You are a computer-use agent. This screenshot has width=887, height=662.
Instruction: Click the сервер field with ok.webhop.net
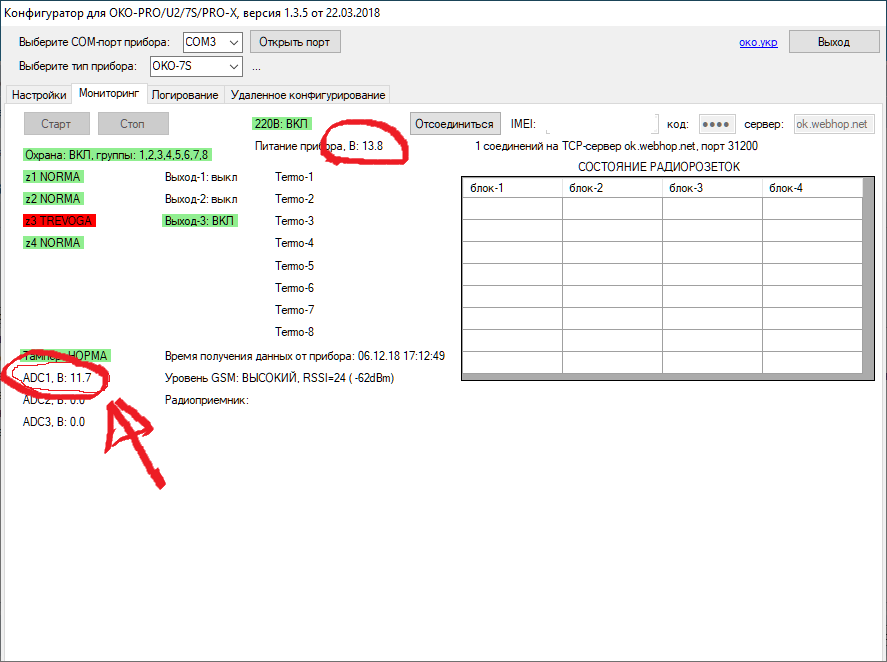click(834, 124)
